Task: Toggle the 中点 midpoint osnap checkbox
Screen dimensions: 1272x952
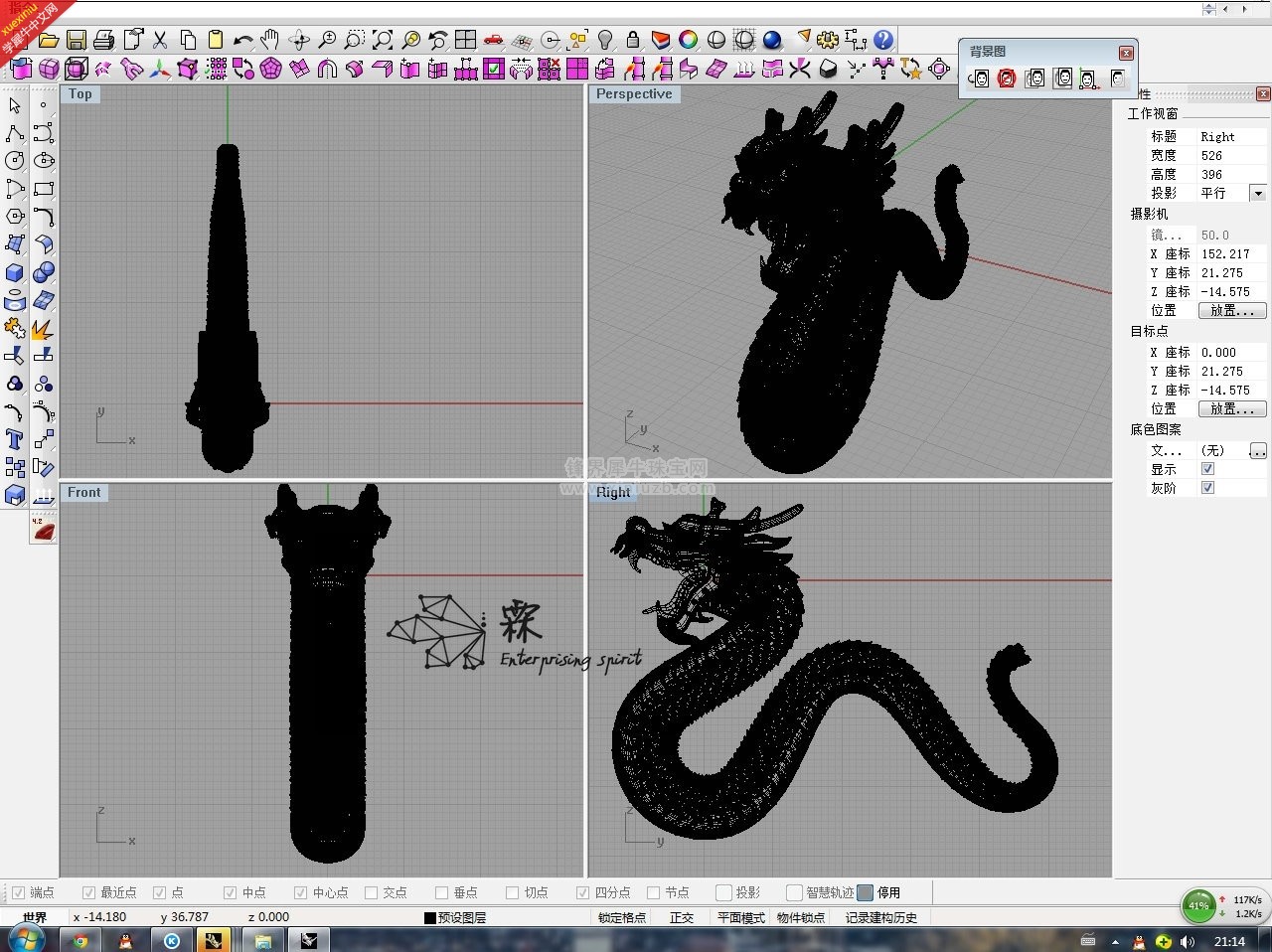Action: click(x=231, y=892)
